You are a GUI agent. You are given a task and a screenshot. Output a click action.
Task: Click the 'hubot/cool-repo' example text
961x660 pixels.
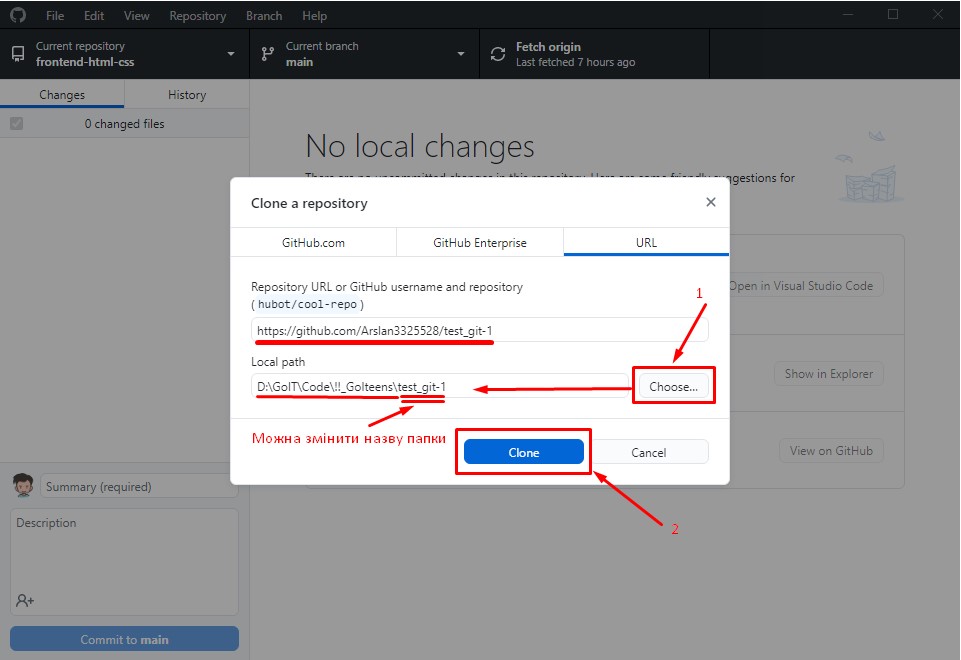tap(307, 305)
